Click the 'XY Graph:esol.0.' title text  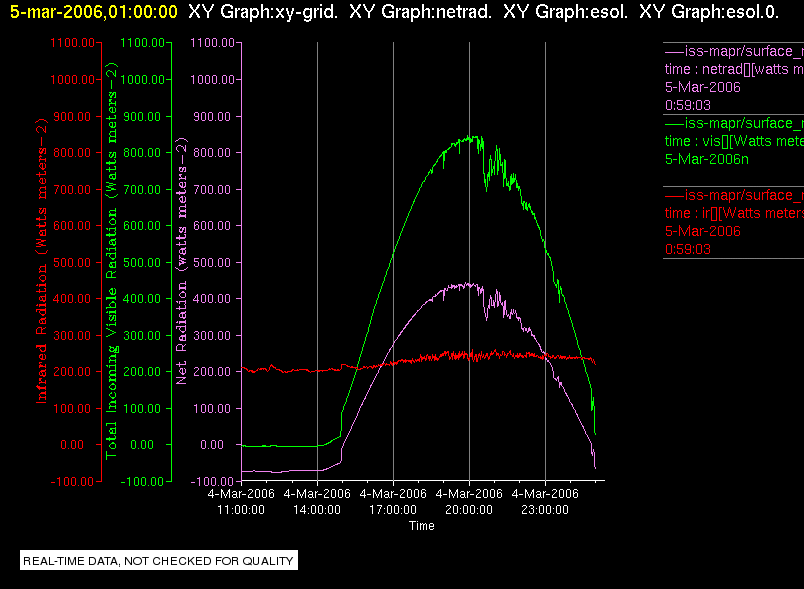coord(709,11)
